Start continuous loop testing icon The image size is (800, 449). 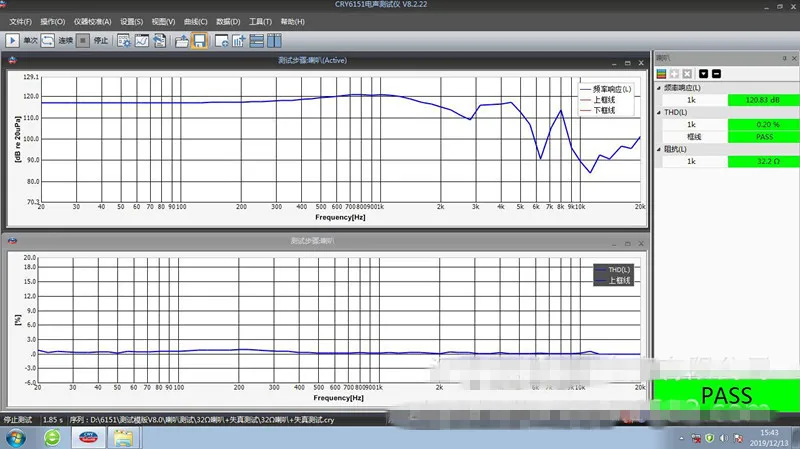coord(47,40)
